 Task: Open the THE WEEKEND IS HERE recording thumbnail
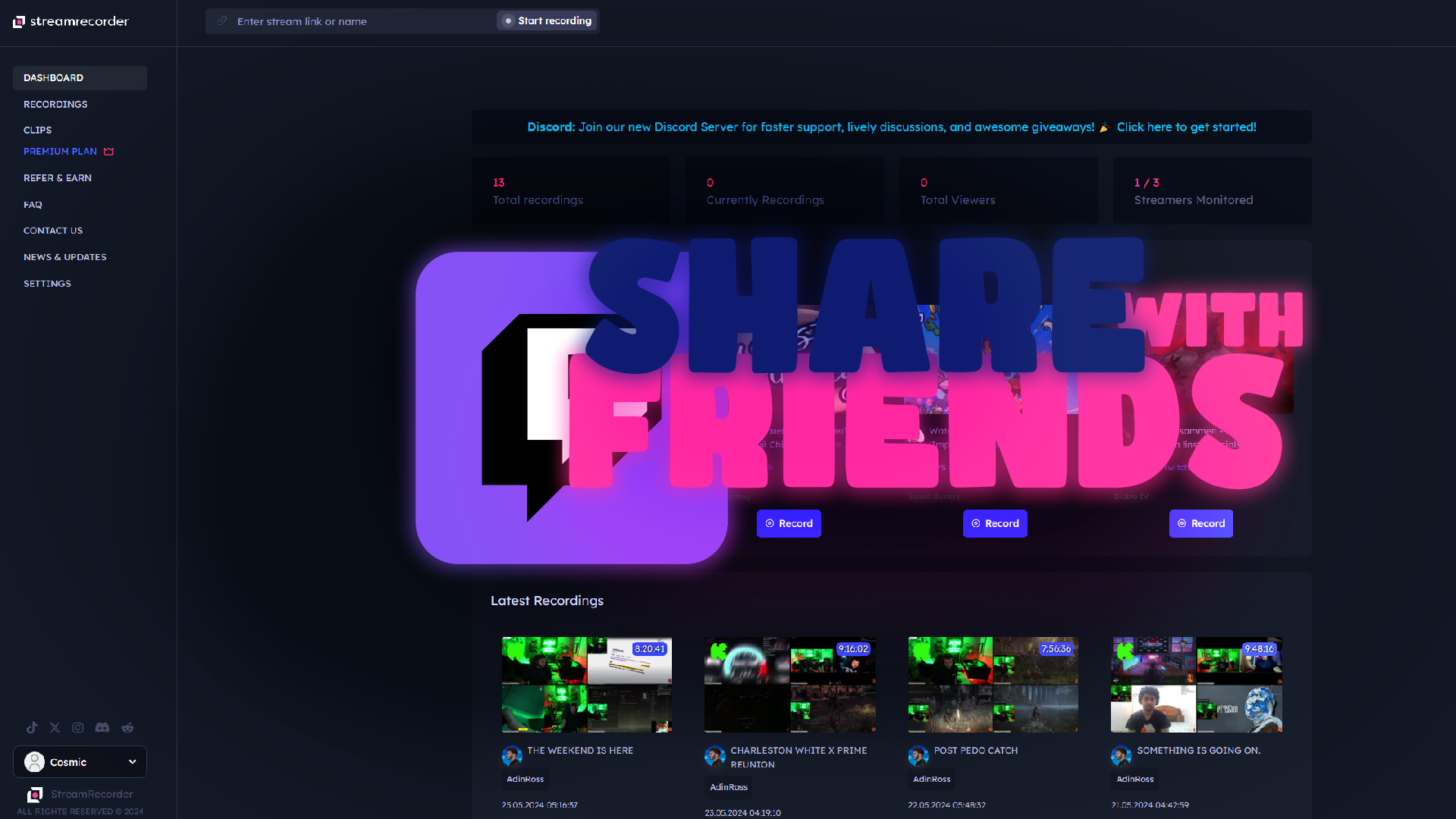(587, 685)
